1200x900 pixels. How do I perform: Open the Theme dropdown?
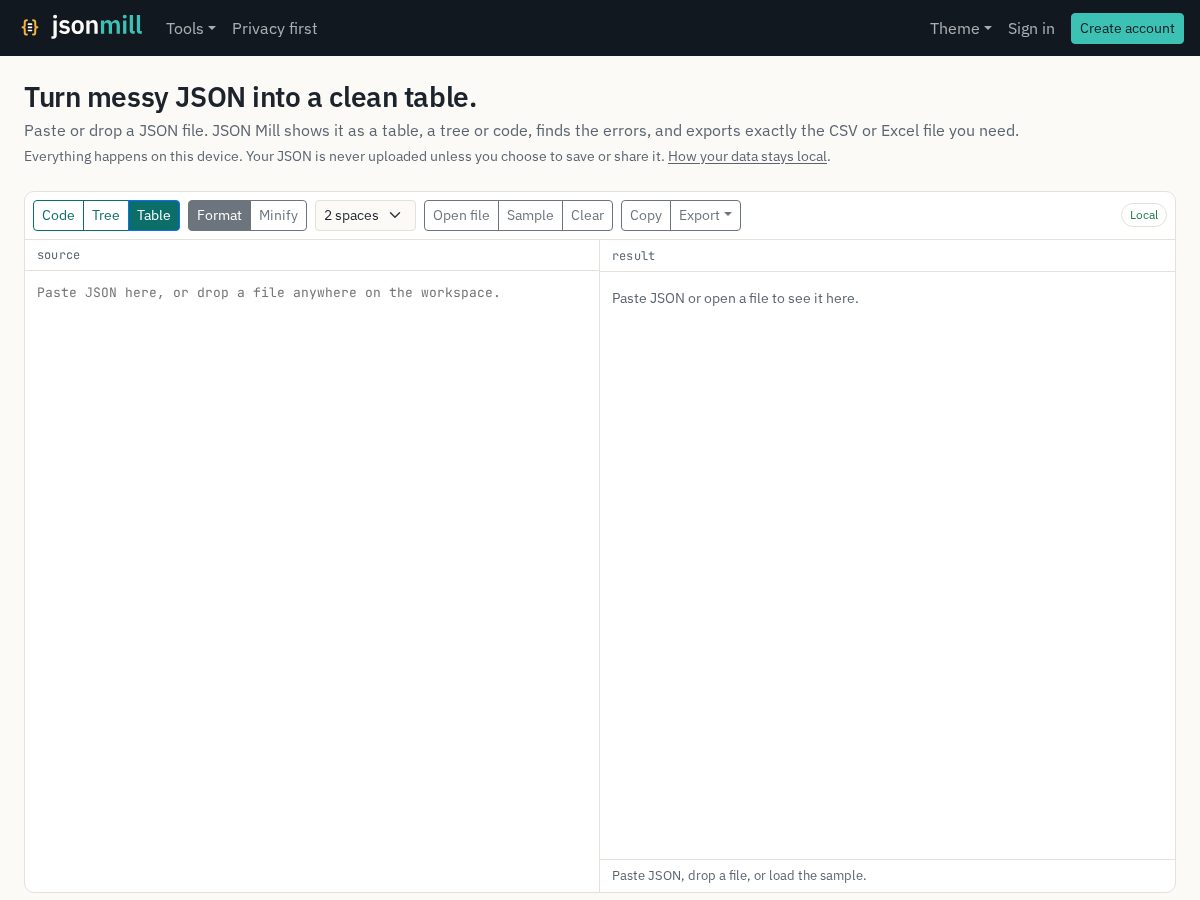961,28
